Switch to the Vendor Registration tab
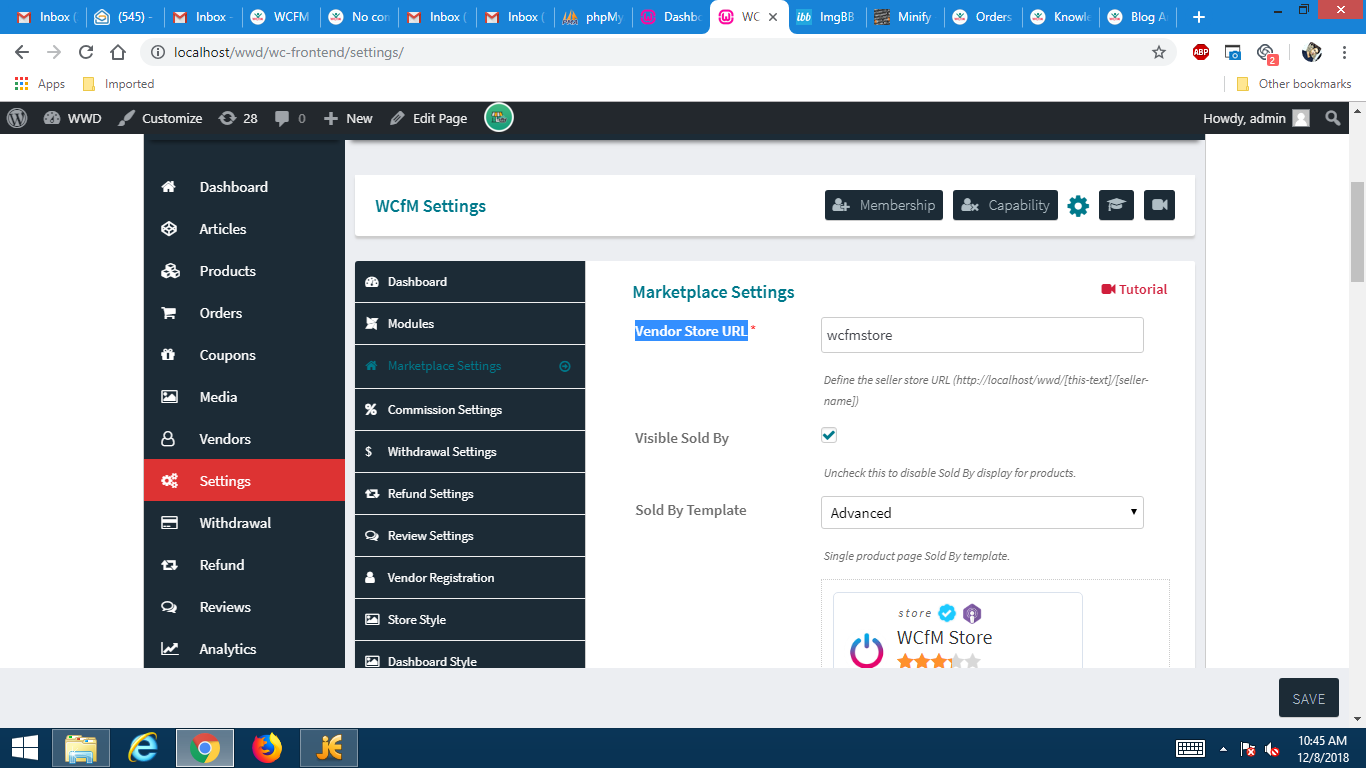1366x768 pixels. click(470, 578)
